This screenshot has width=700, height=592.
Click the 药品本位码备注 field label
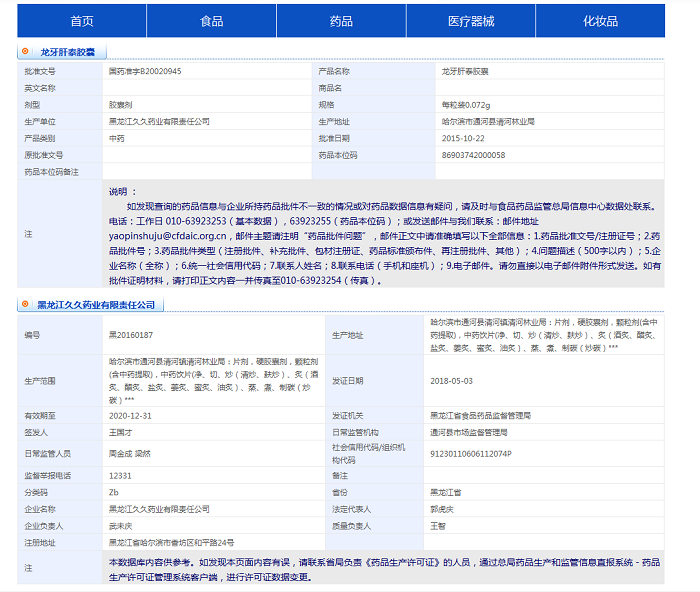pos(51,172)
